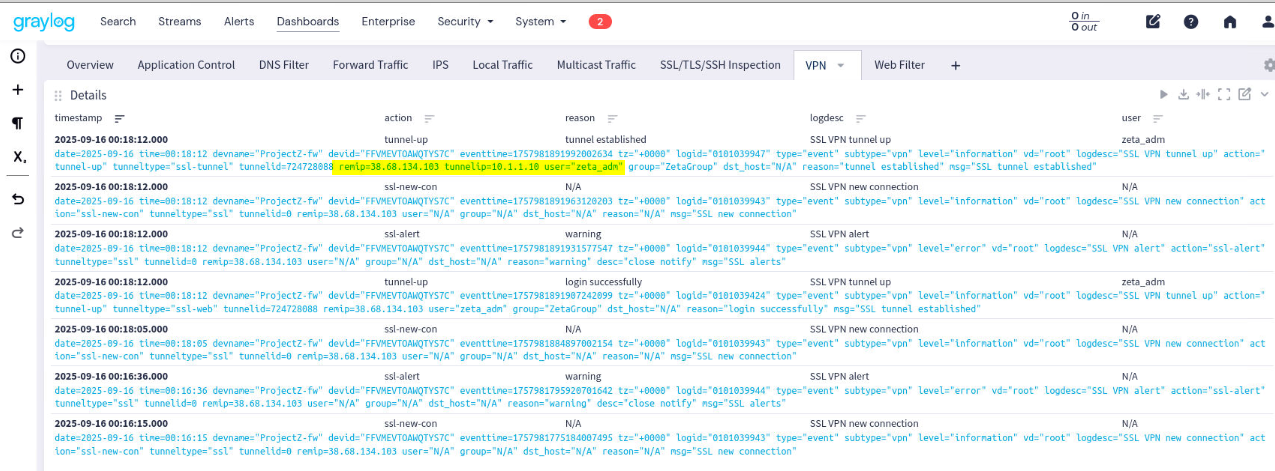Click ssl-new-con action in 00:18:05 row
The height and width of the screenshot is (471, 1275).
(x=410, y=329)
